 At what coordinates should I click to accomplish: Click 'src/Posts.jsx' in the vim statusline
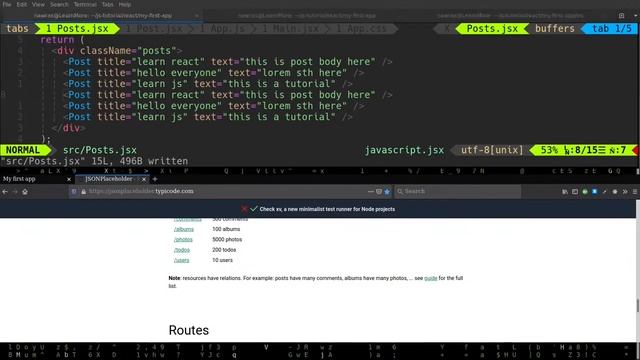(100, 150)
